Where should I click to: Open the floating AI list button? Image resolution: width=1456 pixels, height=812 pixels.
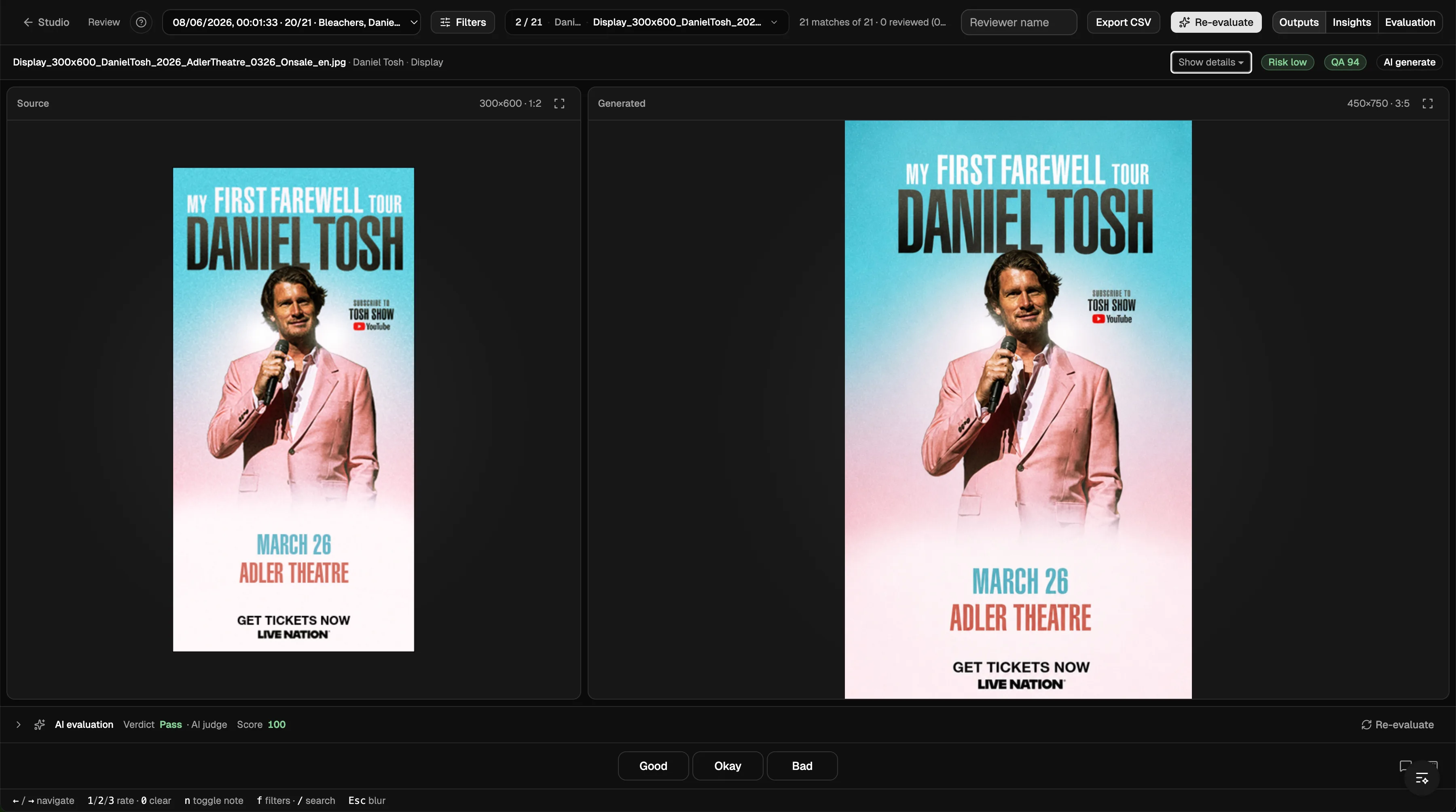[x=1422, y=779]
